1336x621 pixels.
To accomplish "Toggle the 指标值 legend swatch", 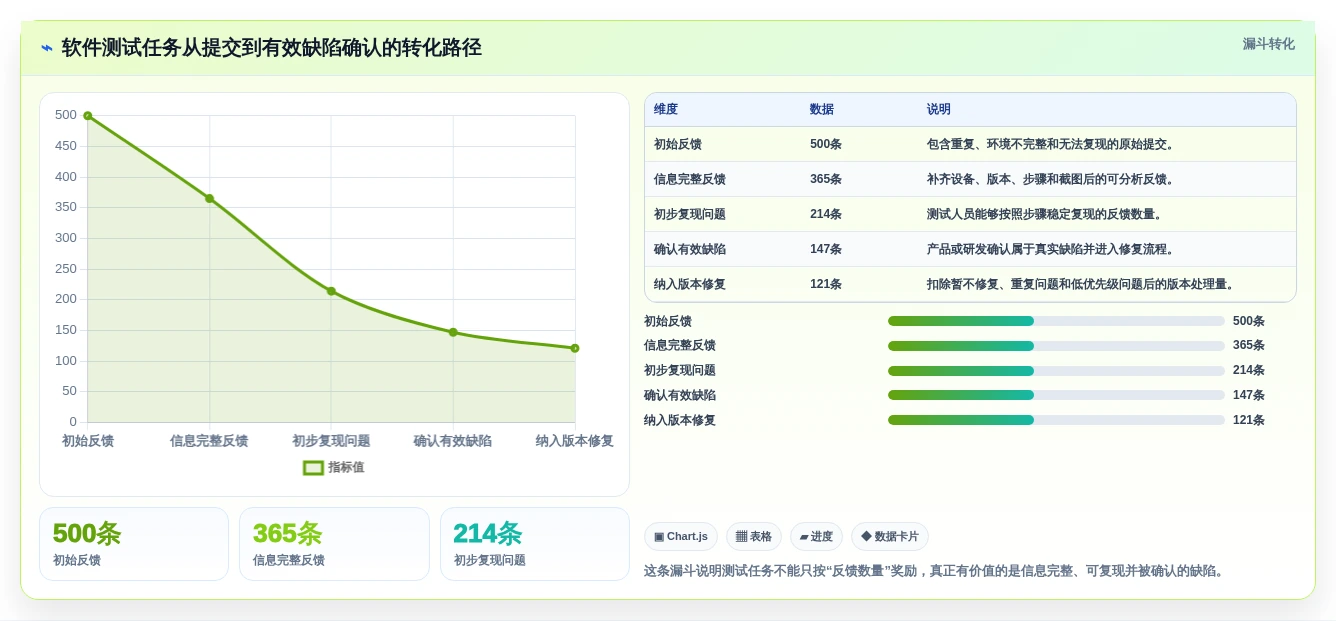I will click(313, 467).
